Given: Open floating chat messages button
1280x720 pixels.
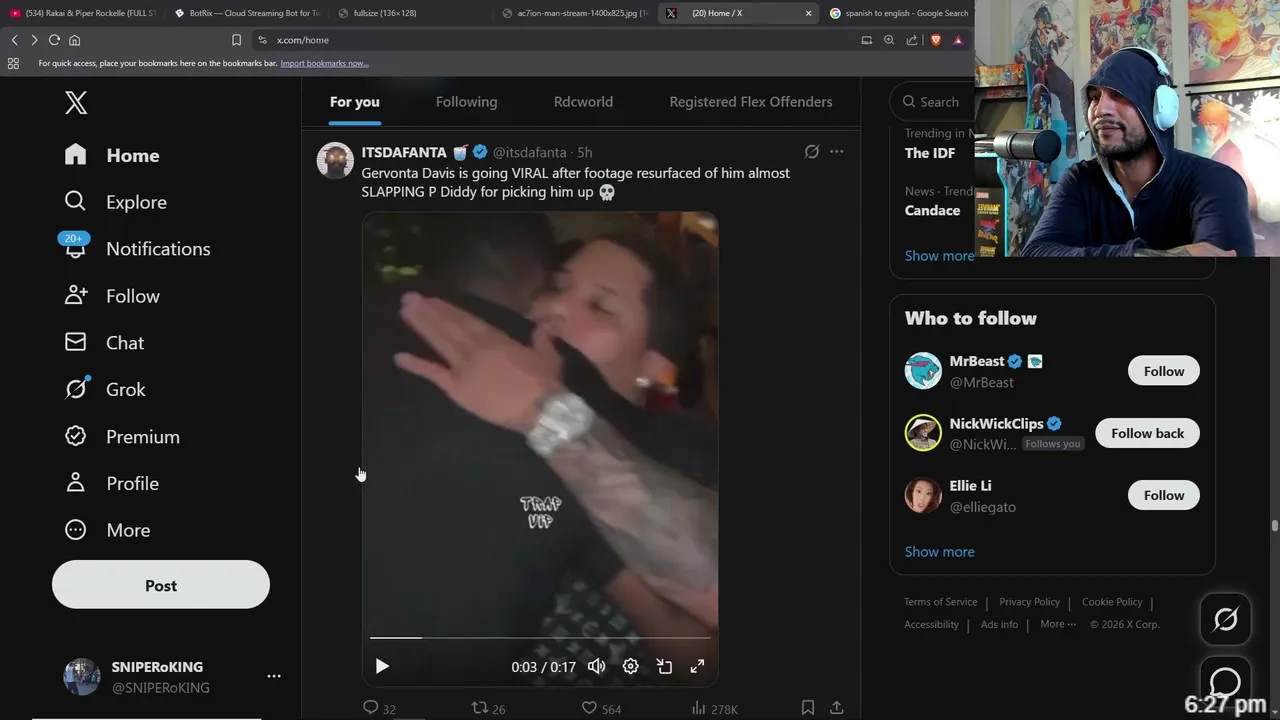Looking at the screenshot, I should (1225, 682).
